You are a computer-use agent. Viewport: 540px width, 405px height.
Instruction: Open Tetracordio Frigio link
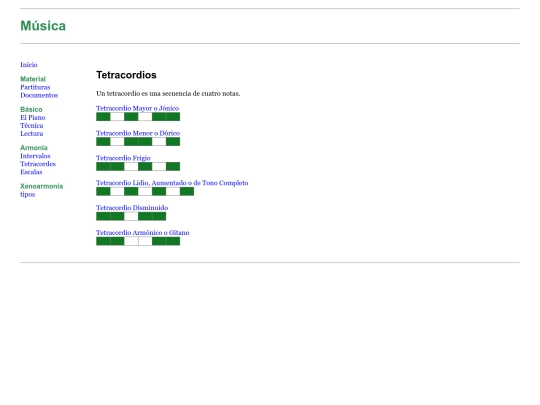coord(123,158)
